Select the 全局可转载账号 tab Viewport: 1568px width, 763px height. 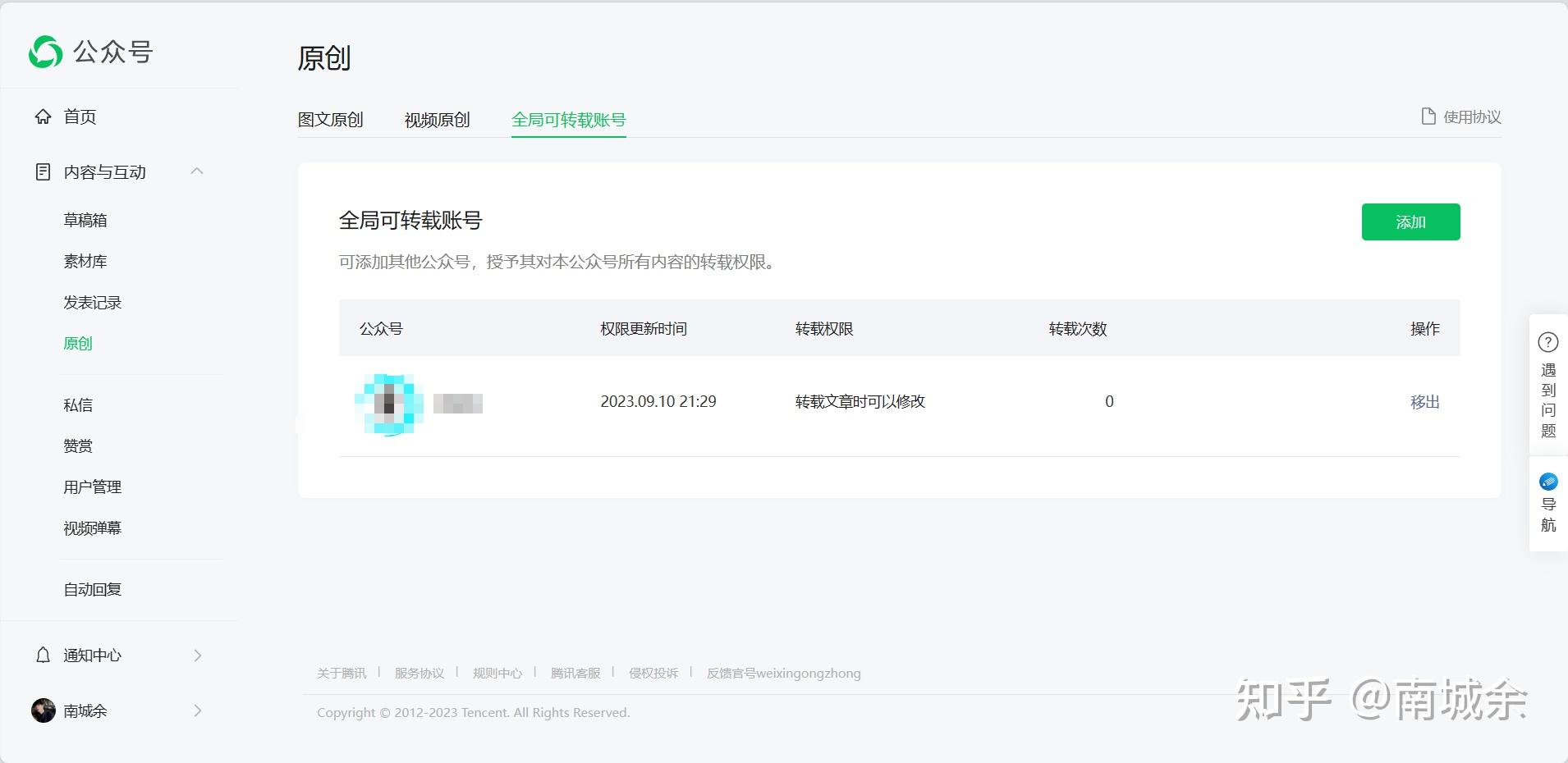point(569,120)
